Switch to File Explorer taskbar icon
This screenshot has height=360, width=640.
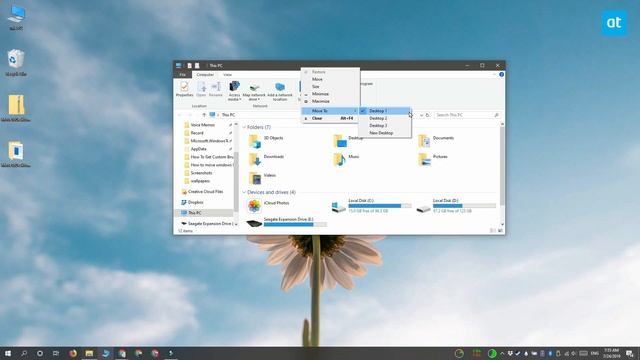(89, 353)
